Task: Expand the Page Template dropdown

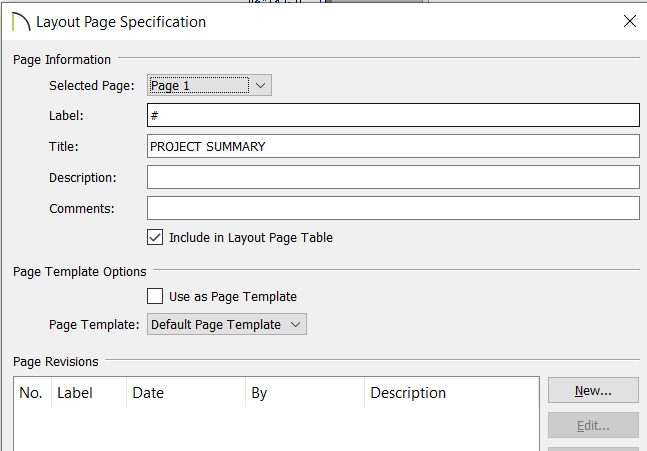Action: [x=227, y=324]
